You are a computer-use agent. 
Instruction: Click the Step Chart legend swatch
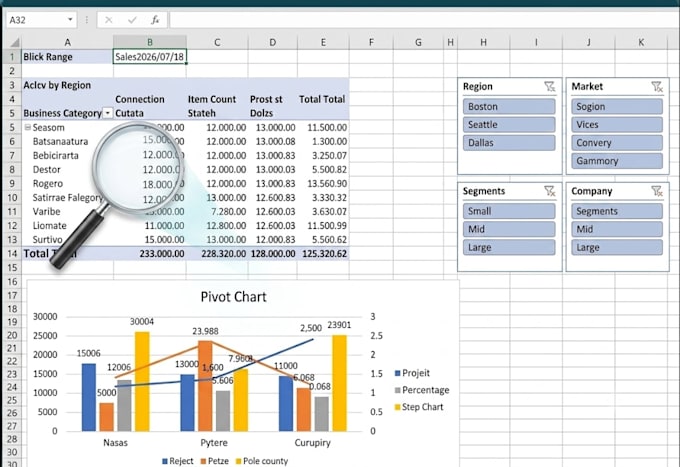(397, 407)
